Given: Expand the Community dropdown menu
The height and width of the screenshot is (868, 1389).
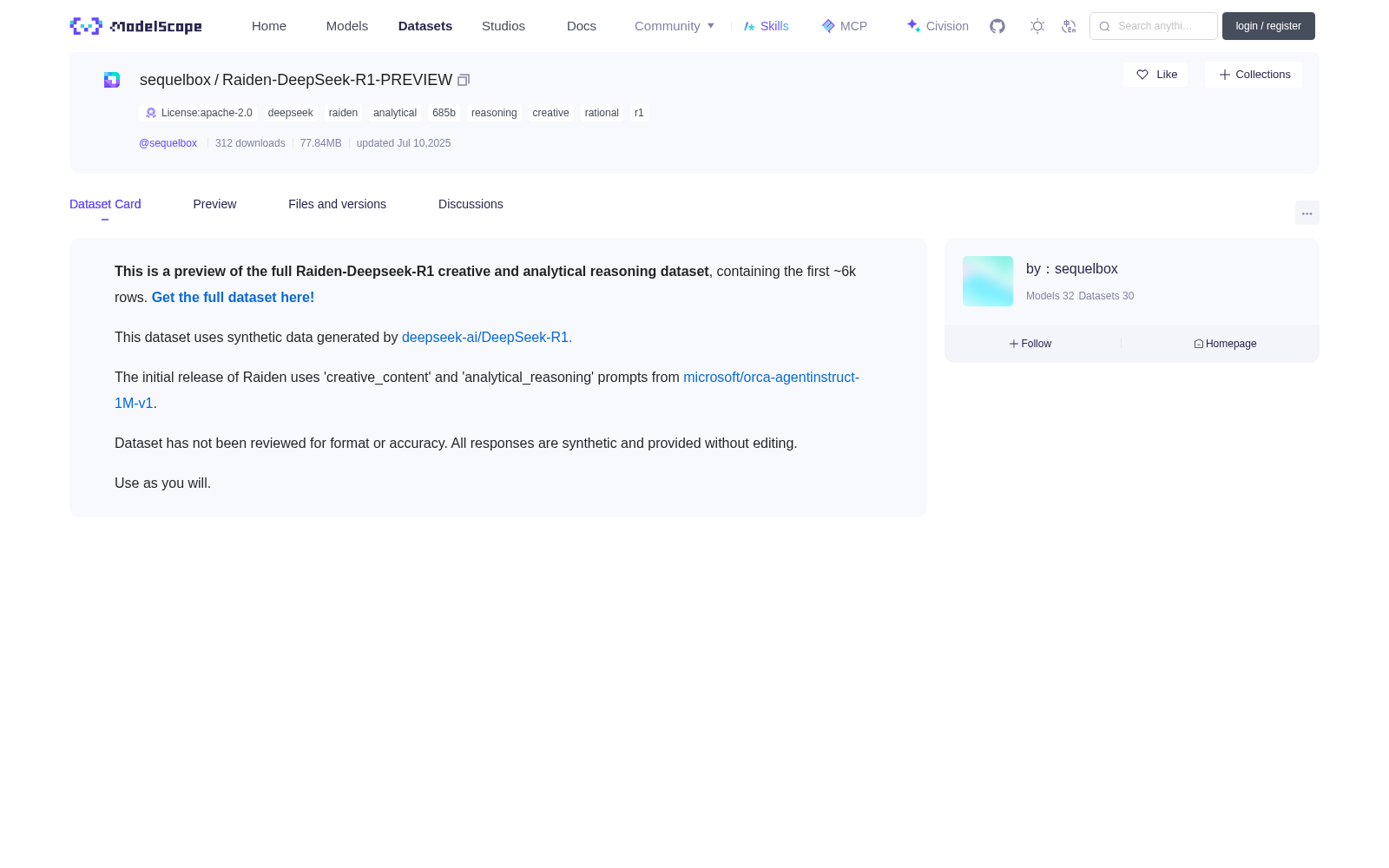Looking at the screenshot, I should tap(675, 26).
